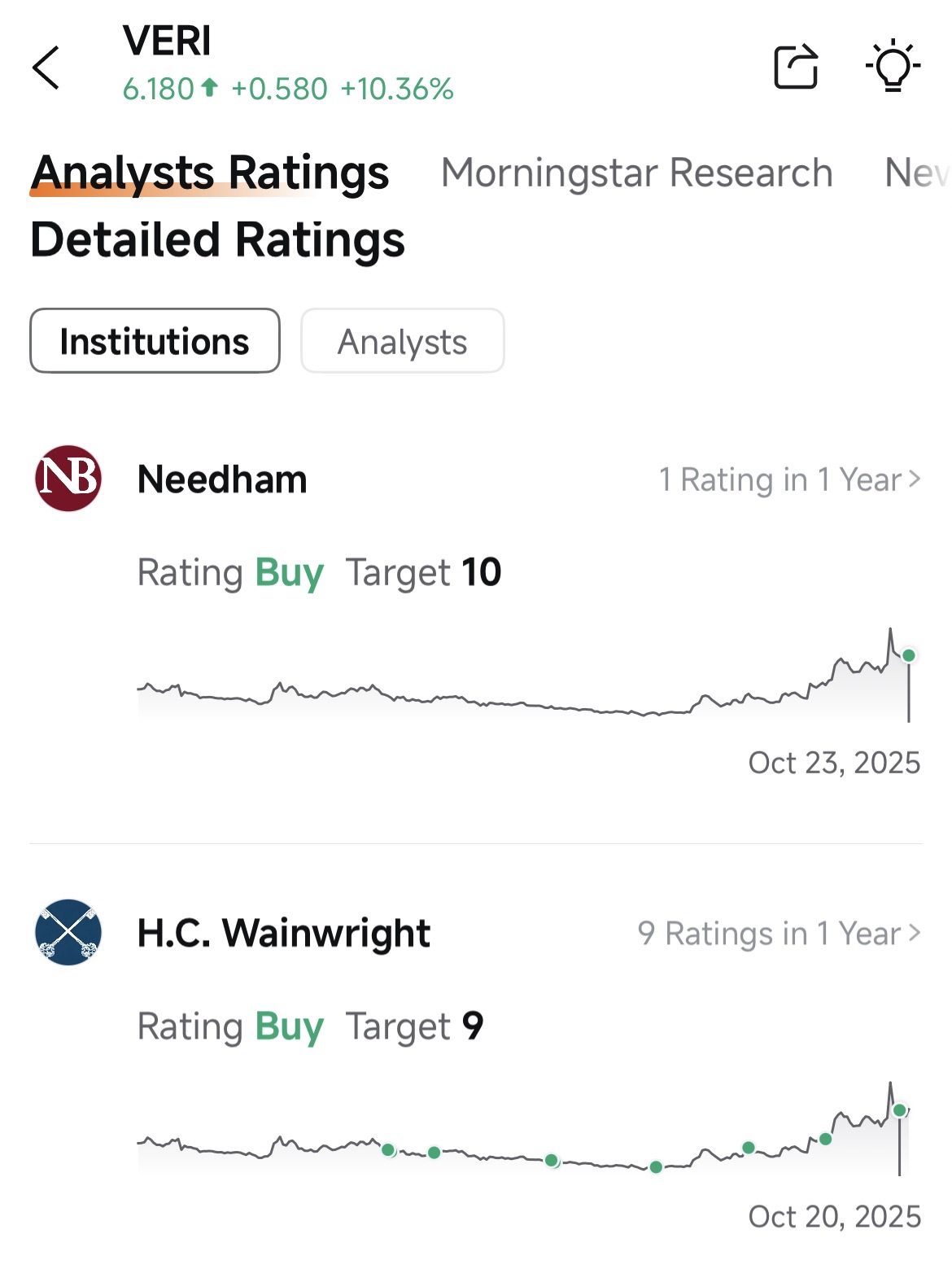Screen dimensions: 952x1269
Task: Tap the green rating dot on Needham's chart
Action: pos(909,655)
